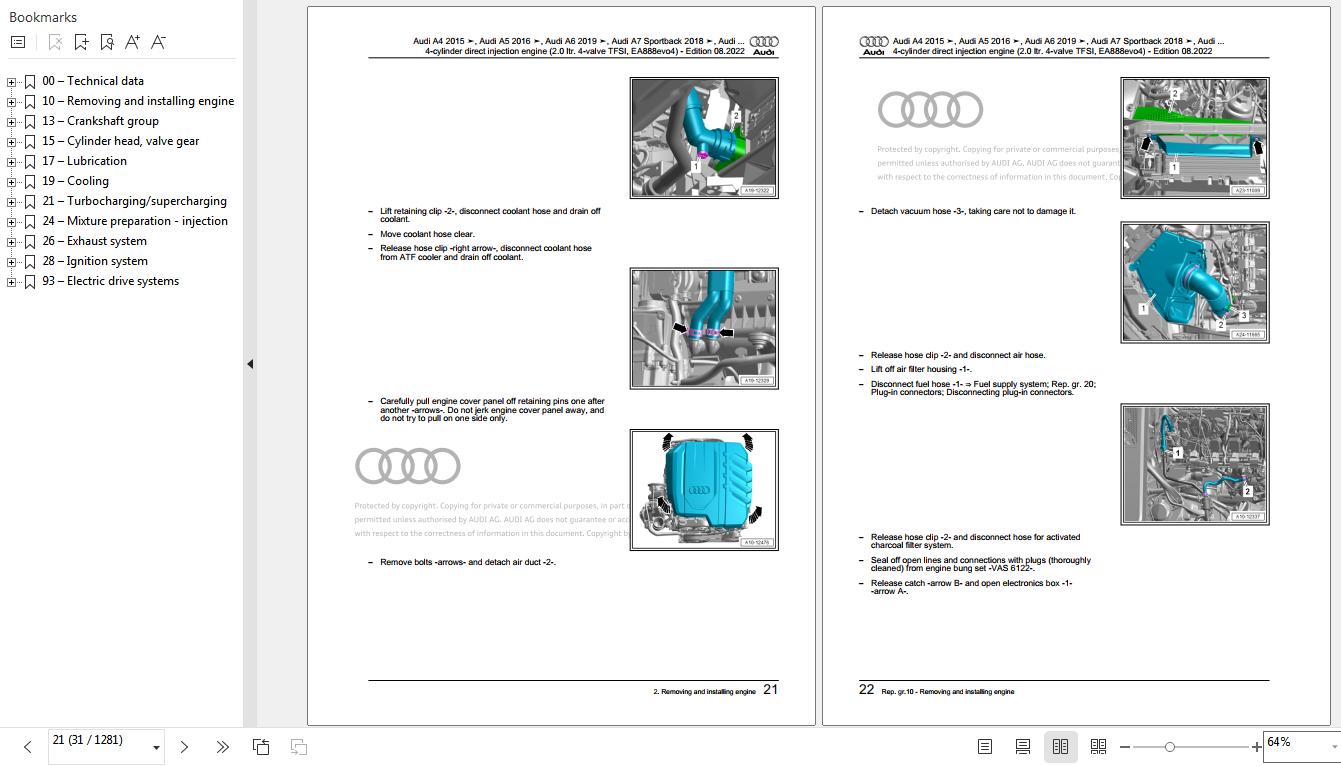Open the '26 – Exhaust system' bookmark
This screenshot has width=1341, height=766.
tap(94, 241)
